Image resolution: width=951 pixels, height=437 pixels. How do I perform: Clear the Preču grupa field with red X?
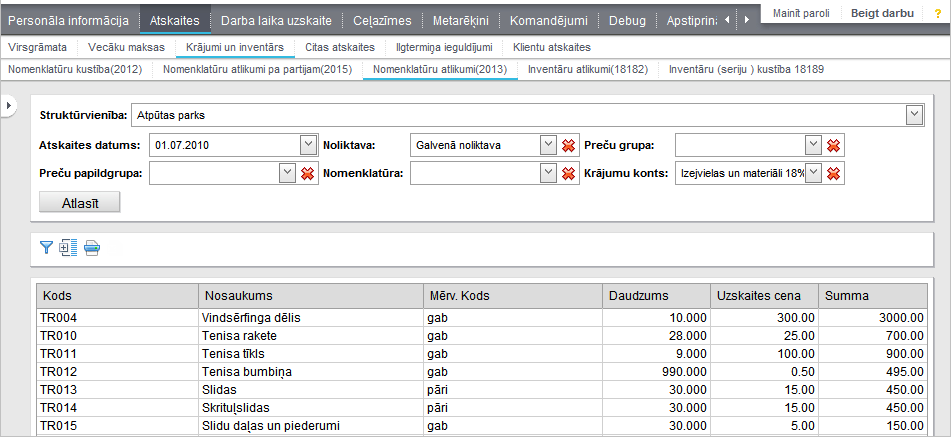click(x=834, y=146)
